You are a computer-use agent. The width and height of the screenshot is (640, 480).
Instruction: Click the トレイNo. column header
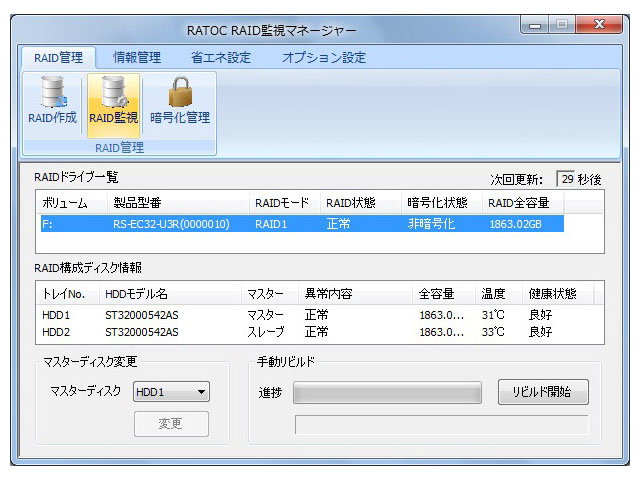[68, 294]
